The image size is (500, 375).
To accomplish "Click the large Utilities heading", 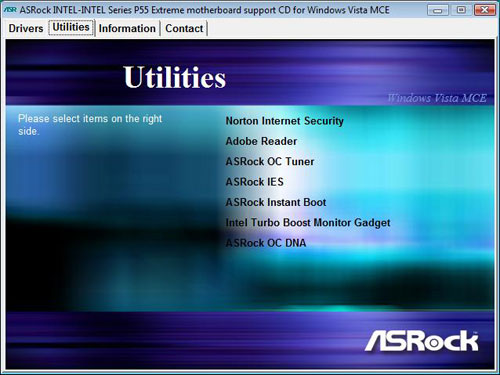I will [x=175, y=77].
